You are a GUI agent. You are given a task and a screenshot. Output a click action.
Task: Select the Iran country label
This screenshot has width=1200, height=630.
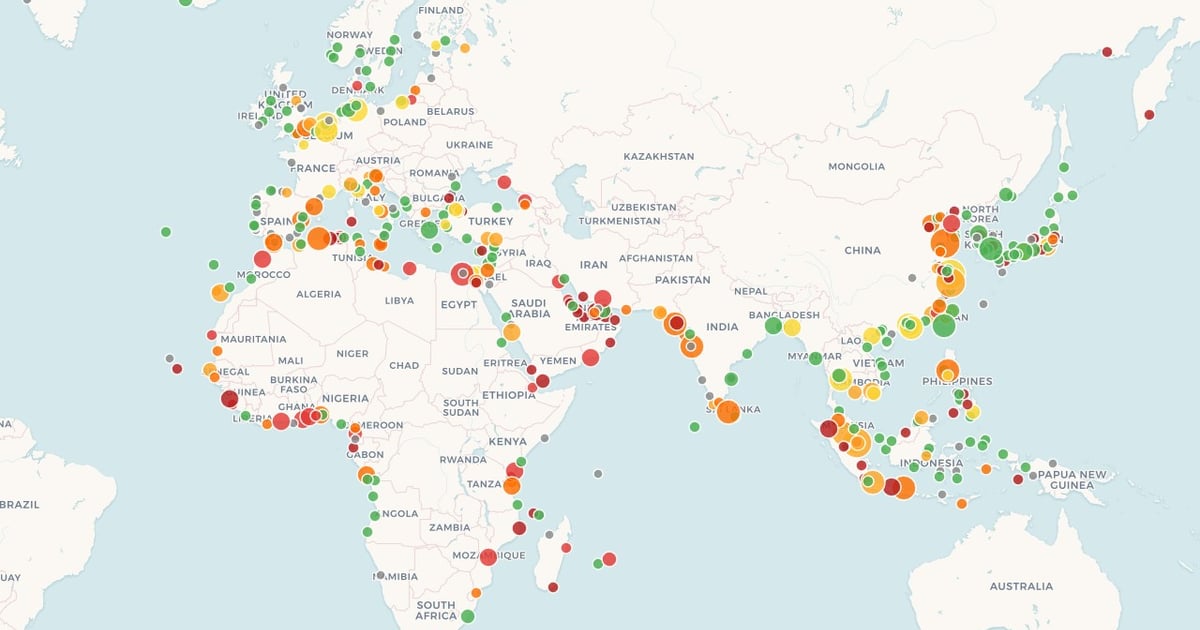[x=594, y=265]
